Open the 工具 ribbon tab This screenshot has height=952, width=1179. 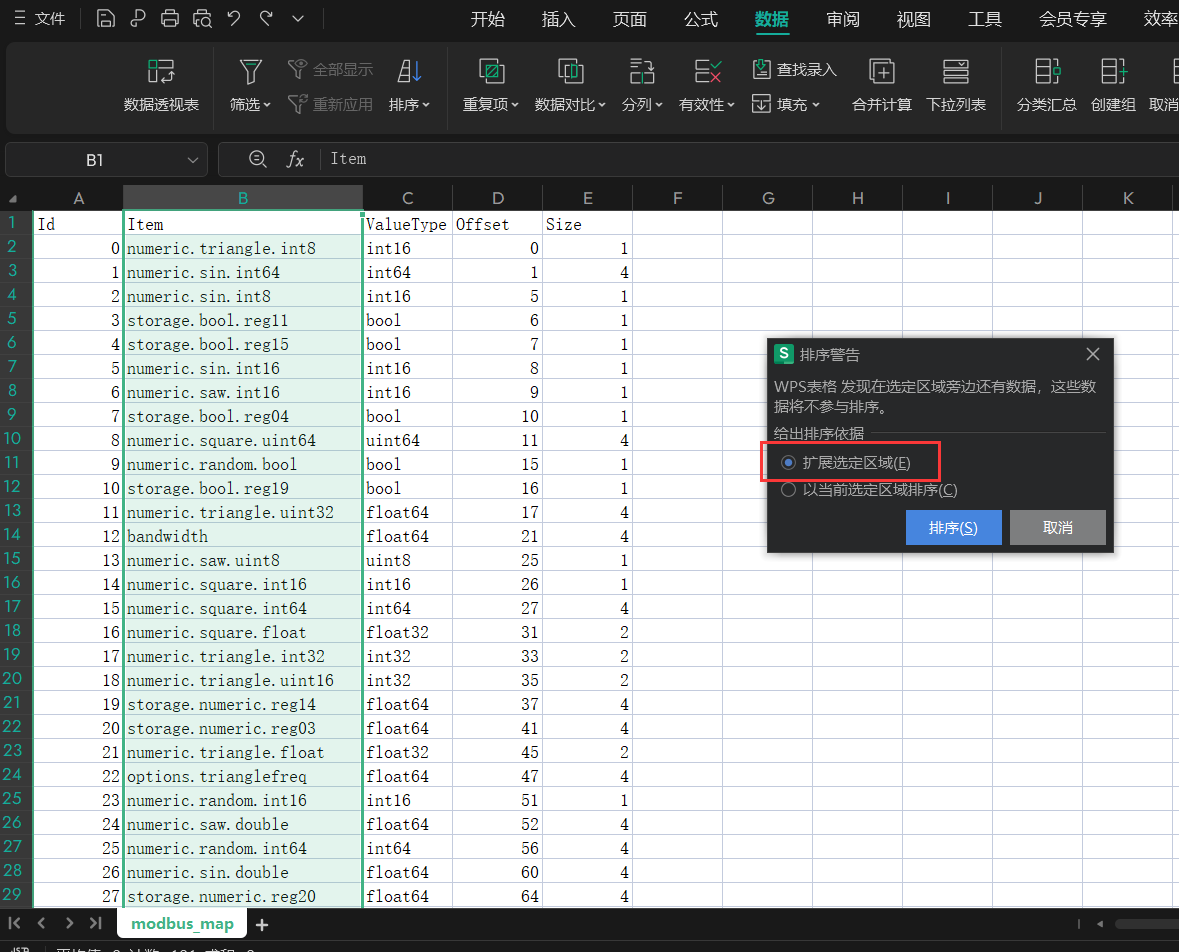coord(984,19)
